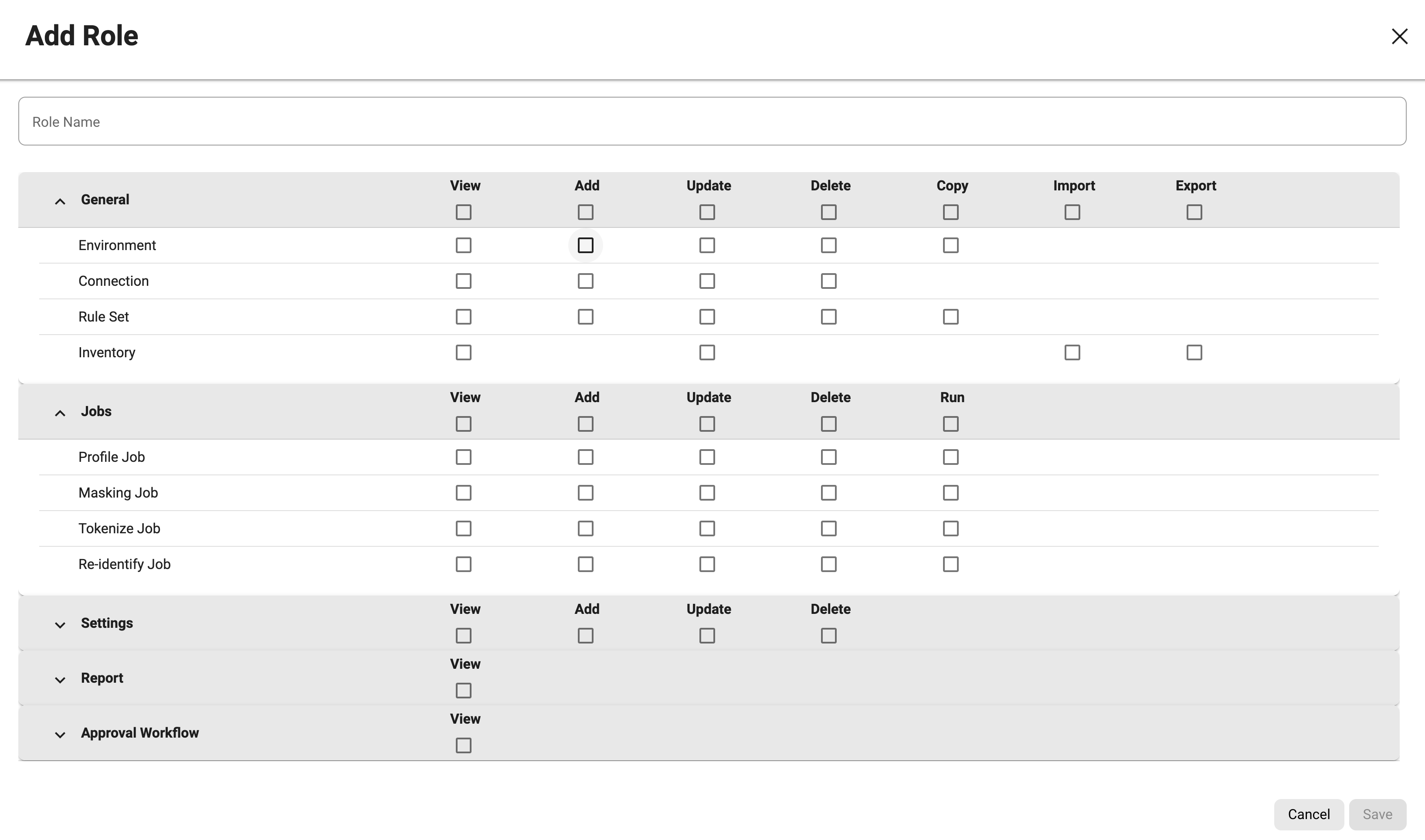Click the Cancel button
This screenshot has height=840, width=1425.
[1308, 814]
